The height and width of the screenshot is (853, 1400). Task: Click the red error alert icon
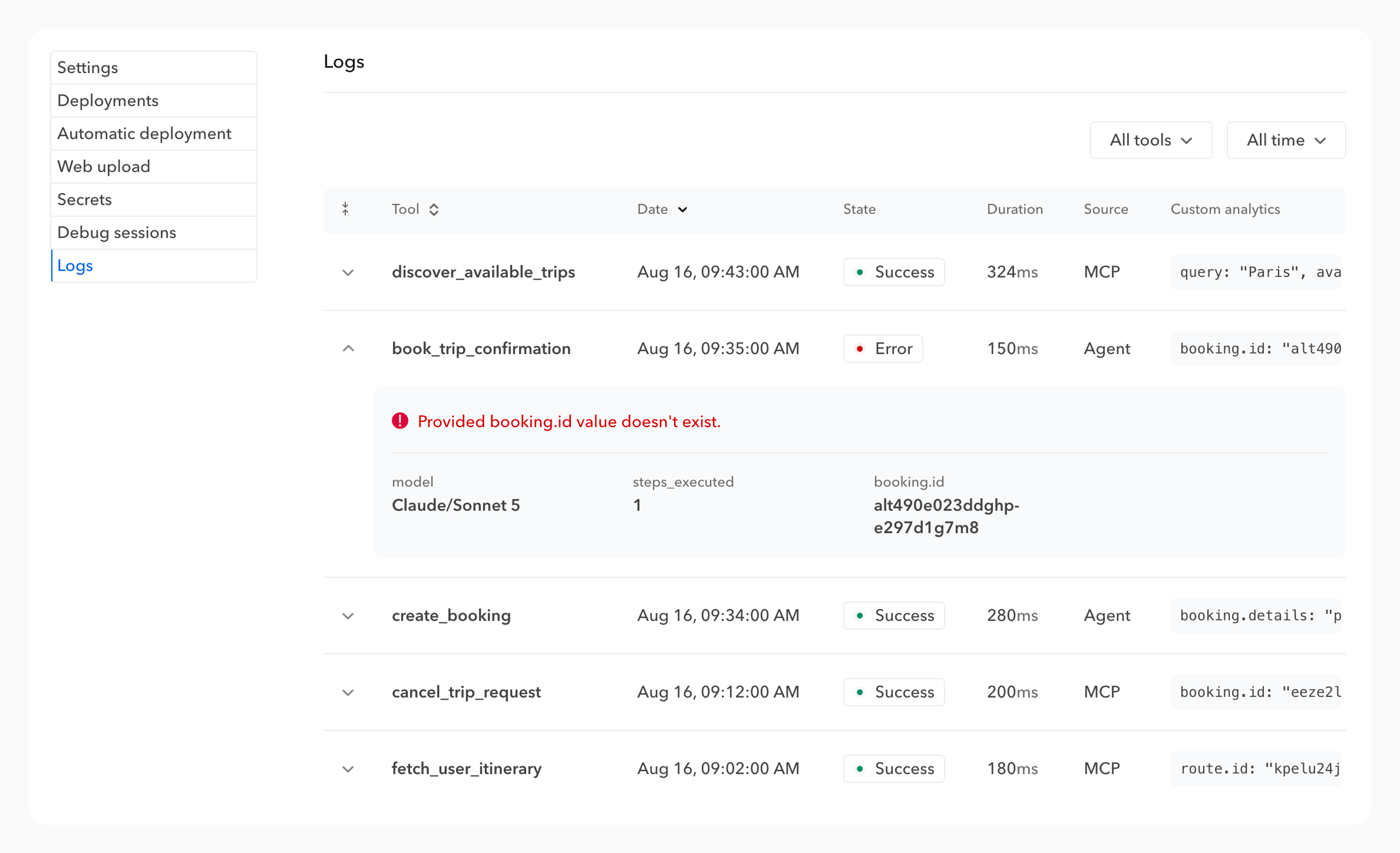400,421
